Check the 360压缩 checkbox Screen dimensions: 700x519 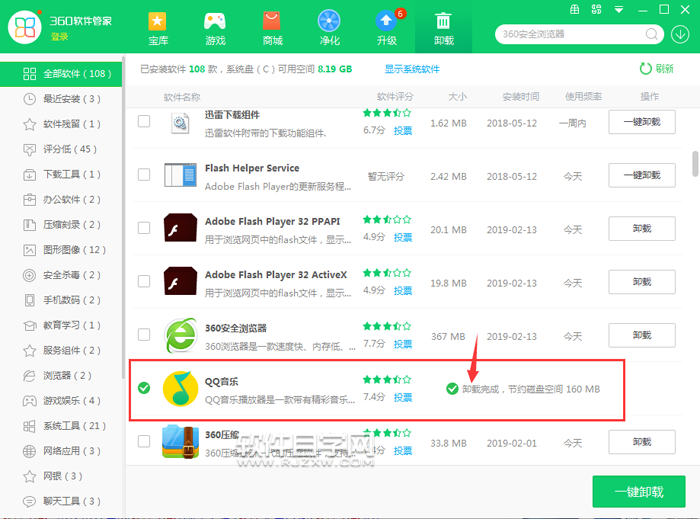coord(144,441)
